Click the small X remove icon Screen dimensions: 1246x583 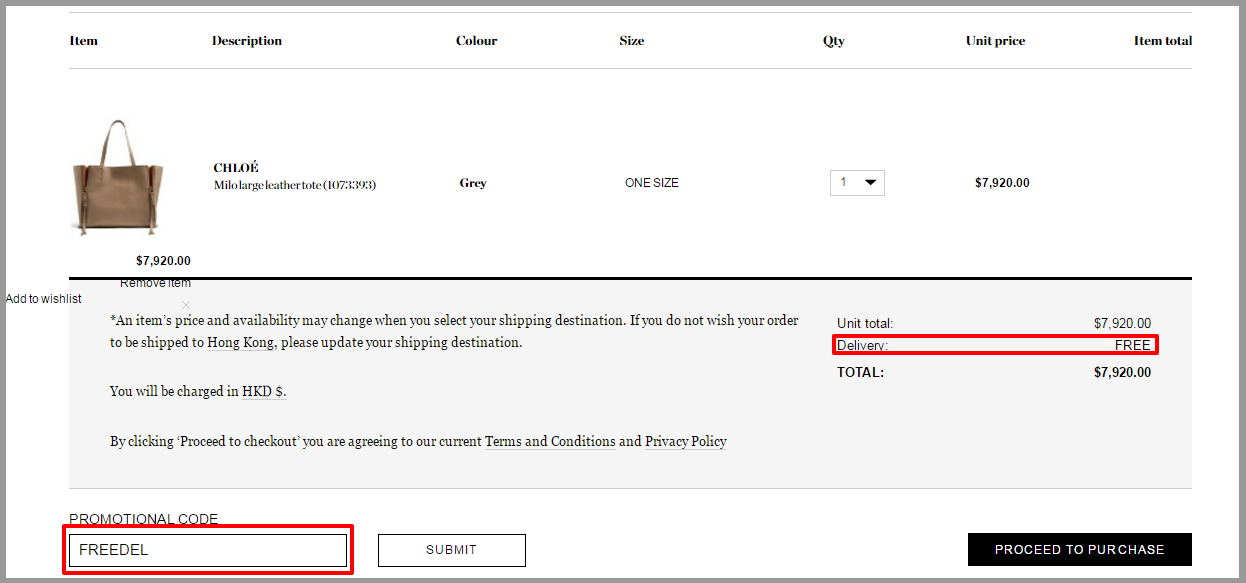pyautogui.click(x=186, y=304)
